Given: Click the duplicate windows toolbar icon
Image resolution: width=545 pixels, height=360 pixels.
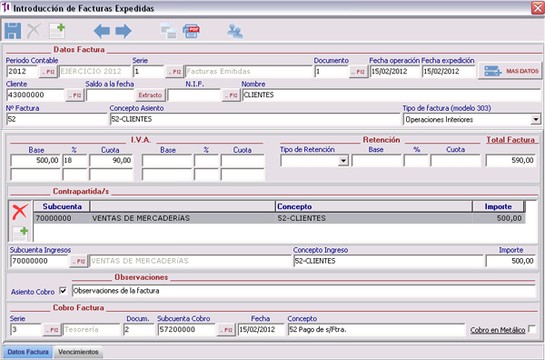Looking at the screenshot, I should [168, 31].
